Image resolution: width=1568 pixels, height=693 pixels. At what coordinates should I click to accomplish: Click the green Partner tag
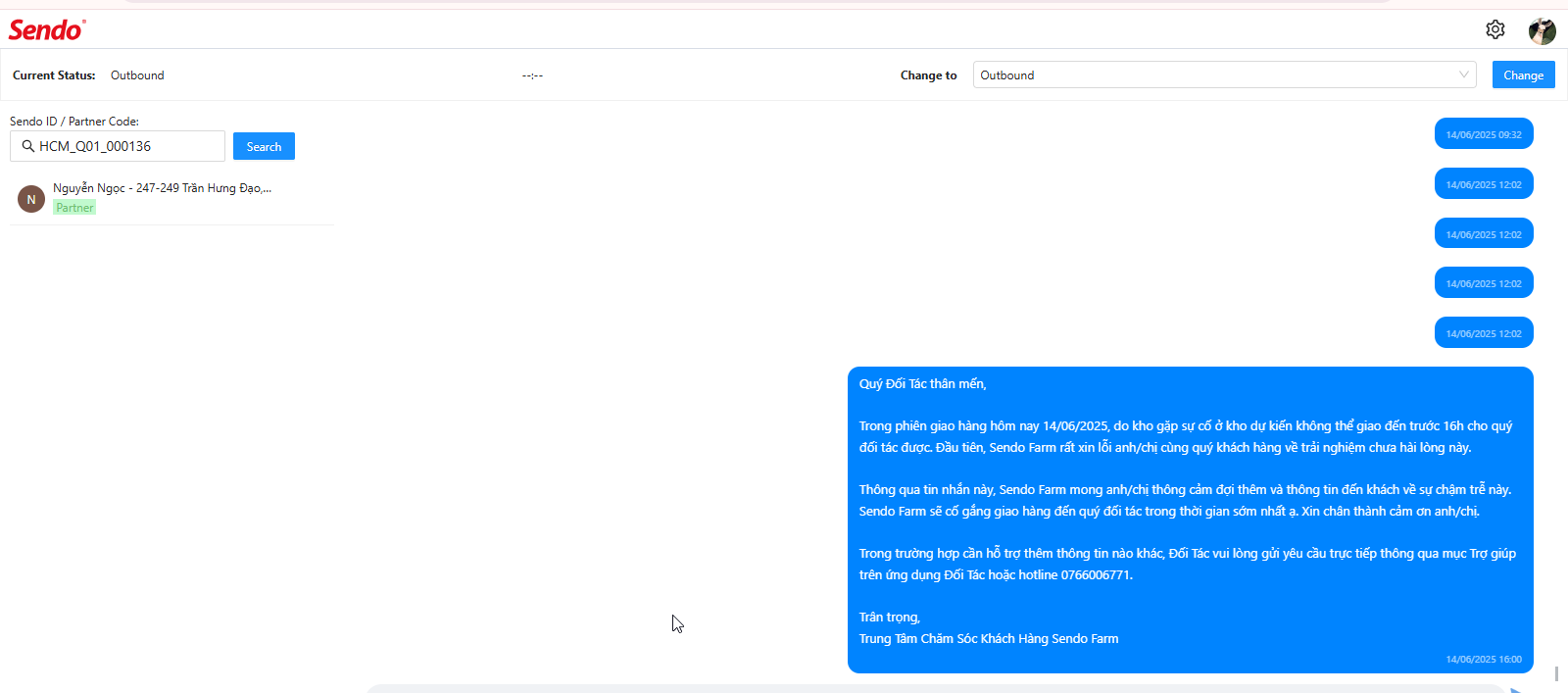(x=74, y=208)
